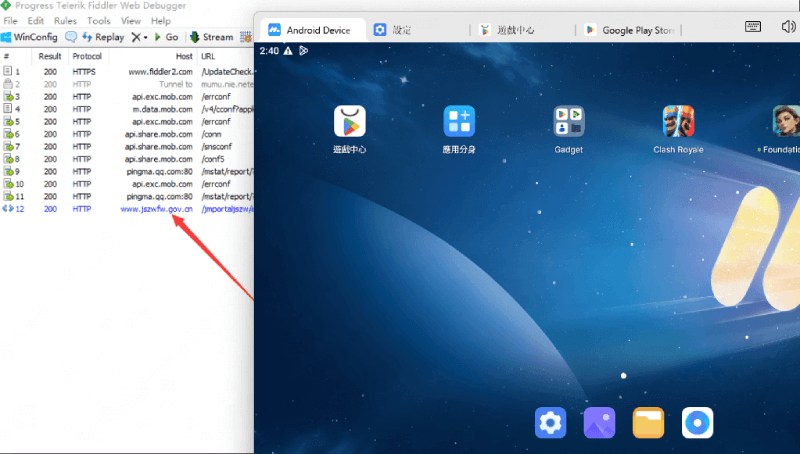Sort sessions by Host column header
800x454 pixels.
[x=153, y=56]
